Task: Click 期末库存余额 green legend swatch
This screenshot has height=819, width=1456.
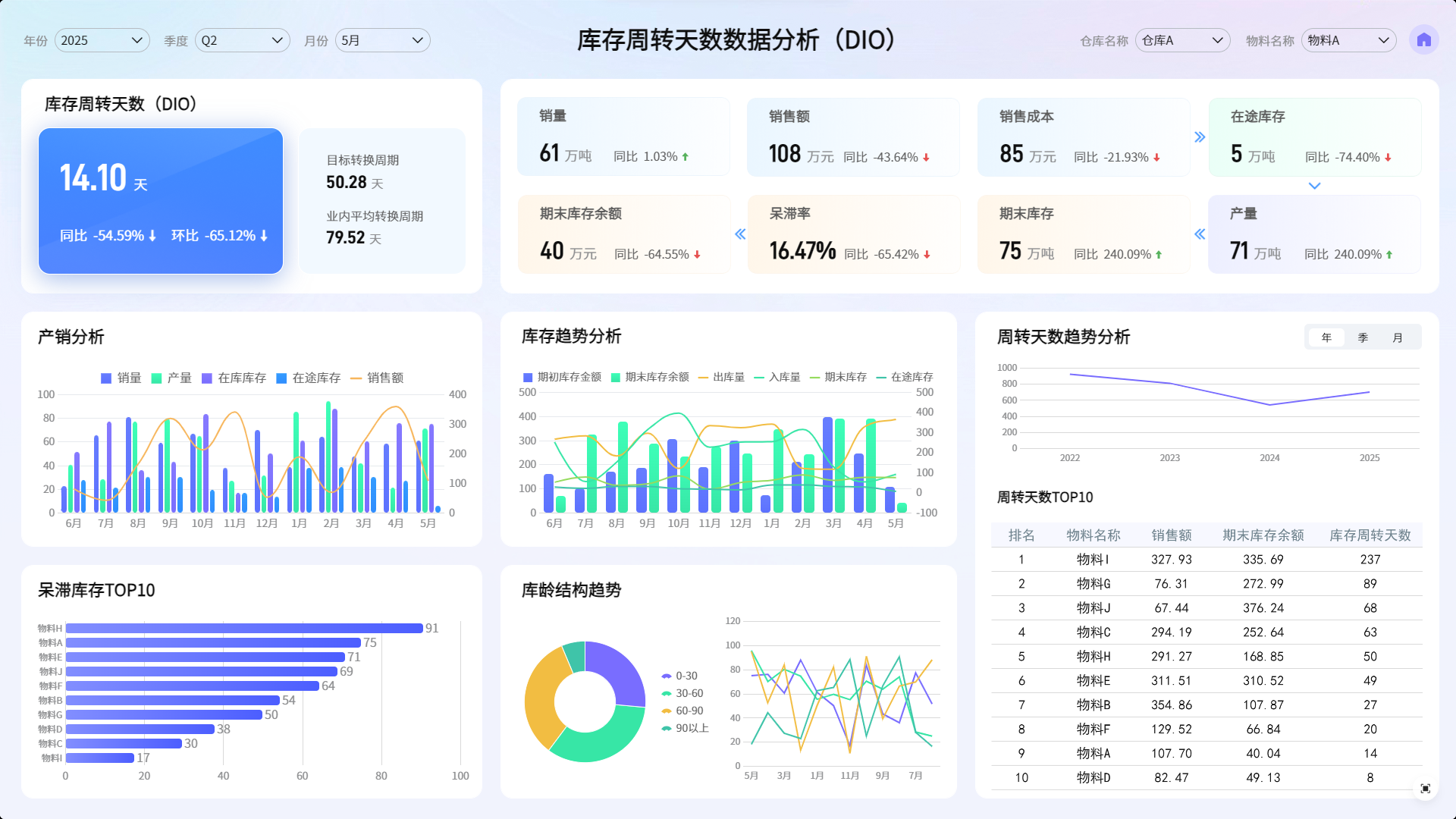Action: click(x=616, y=377)
